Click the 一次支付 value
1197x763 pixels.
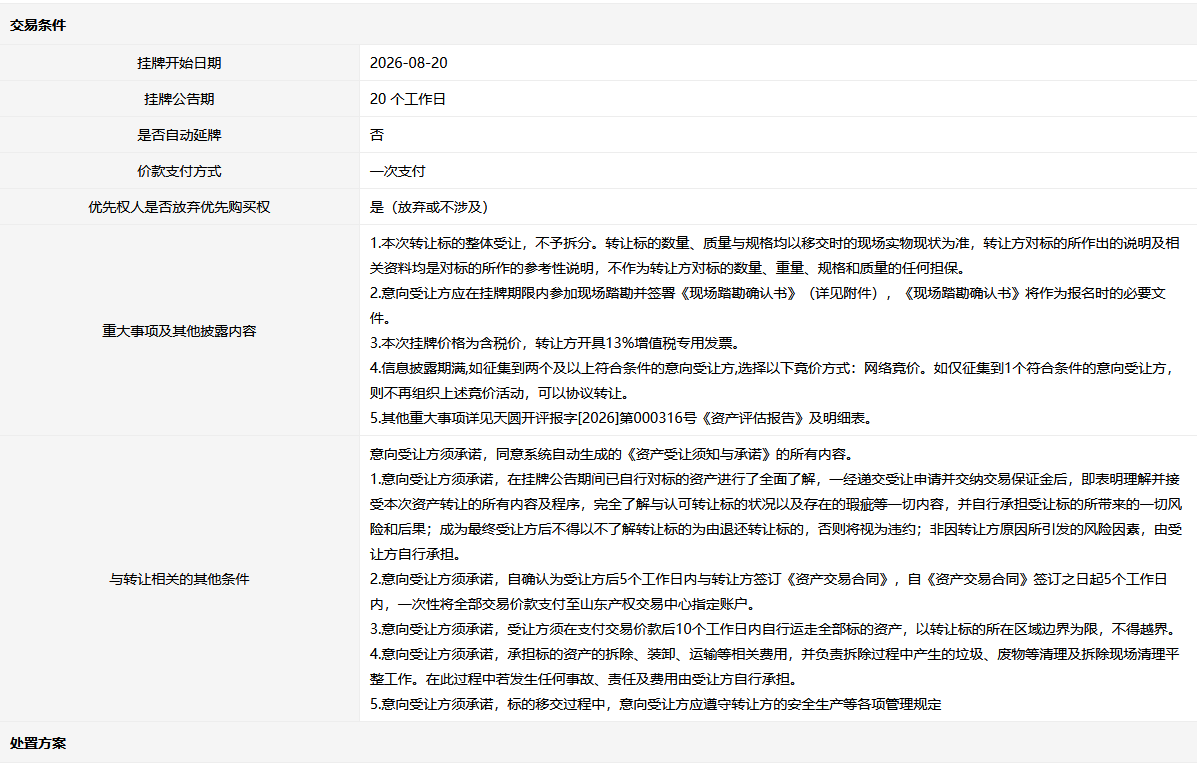[398, 171]
